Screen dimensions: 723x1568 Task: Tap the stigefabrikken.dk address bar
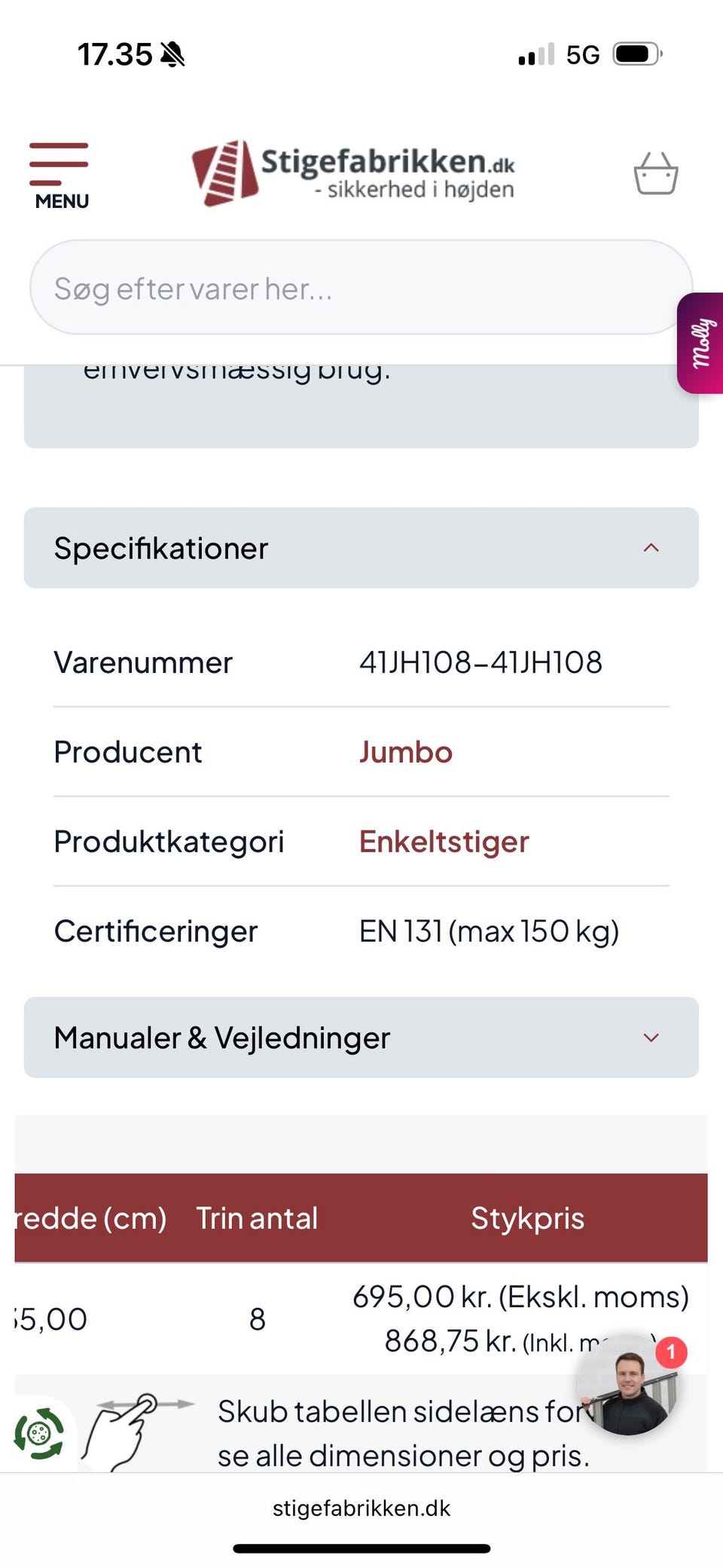tap(361, 1508)
